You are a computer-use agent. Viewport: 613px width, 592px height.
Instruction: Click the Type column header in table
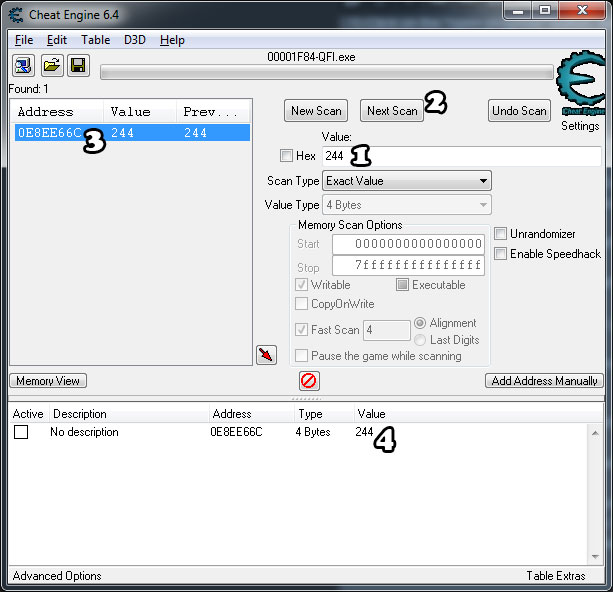[x=324, y=414]
